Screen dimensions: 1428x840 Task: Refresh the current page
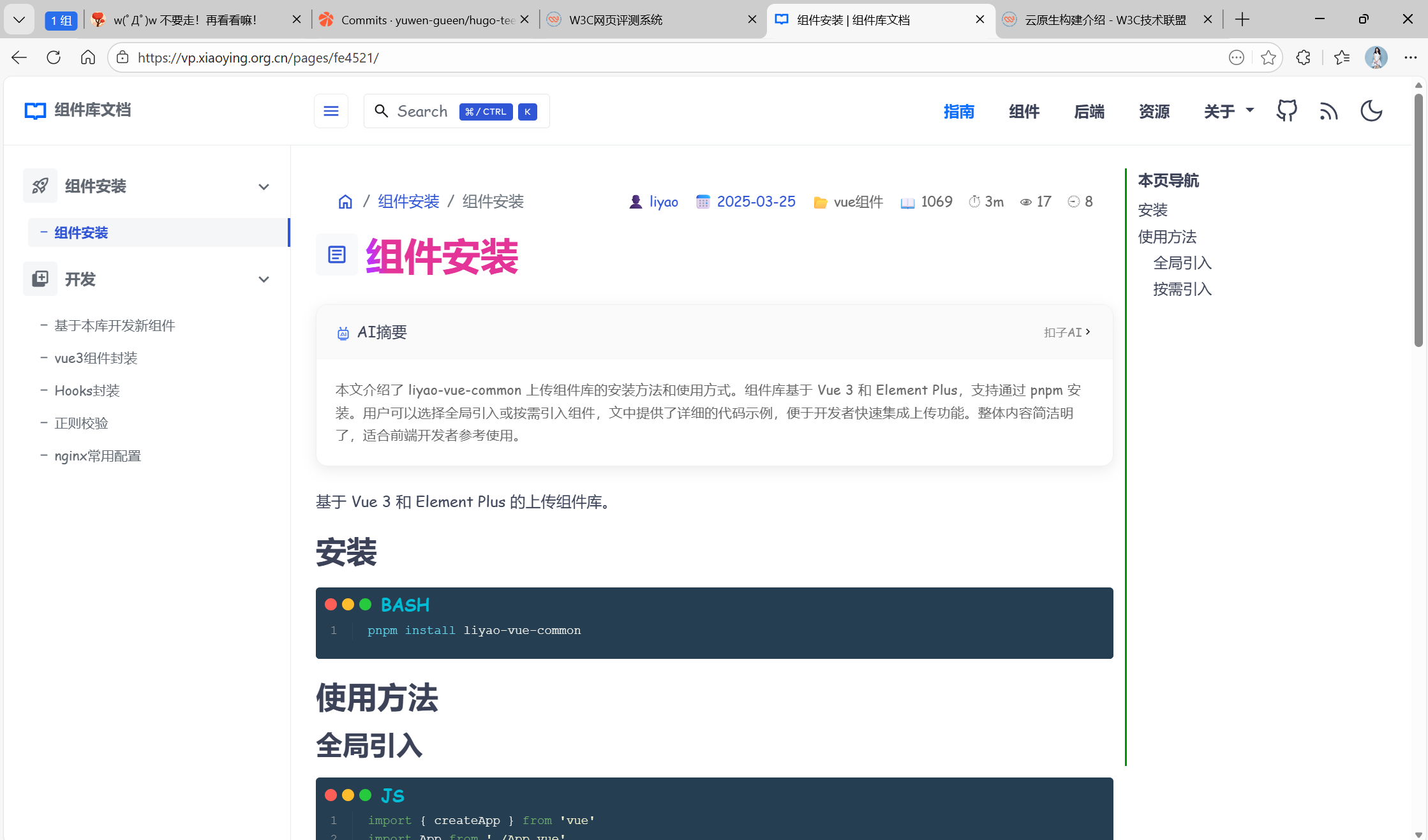tap(54, 57)
